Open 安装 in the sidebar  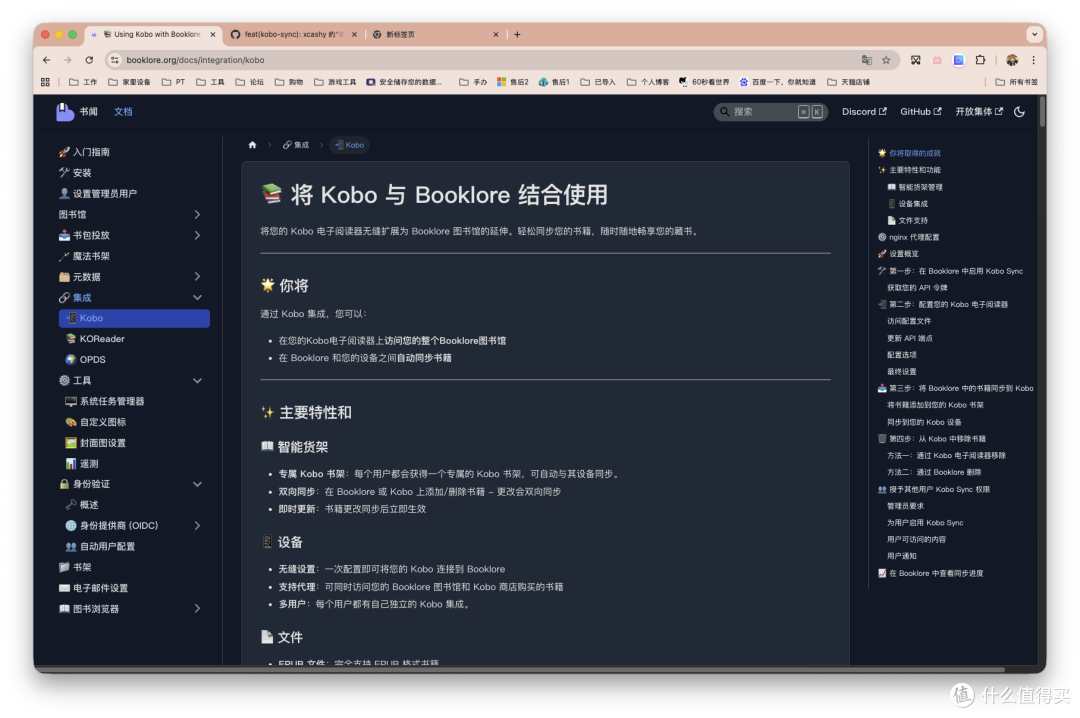(x=75, y=172)
